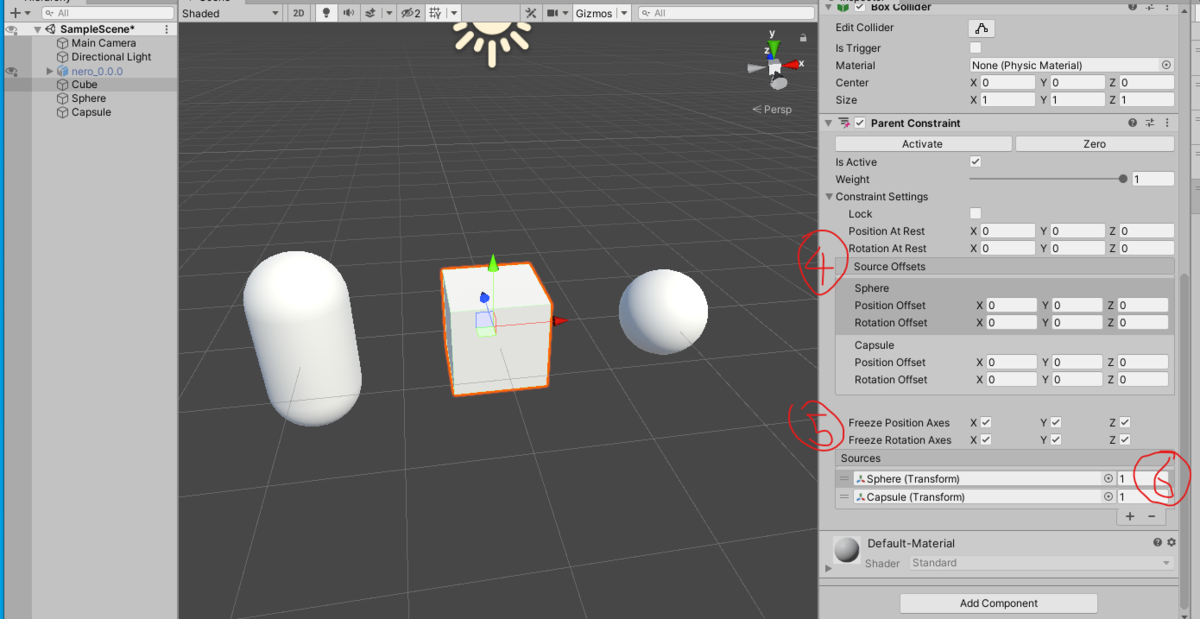Open Box Collider kebab menu
Screen dimensions: 1200x619
pyautogui.click(x=1167, y=6)
